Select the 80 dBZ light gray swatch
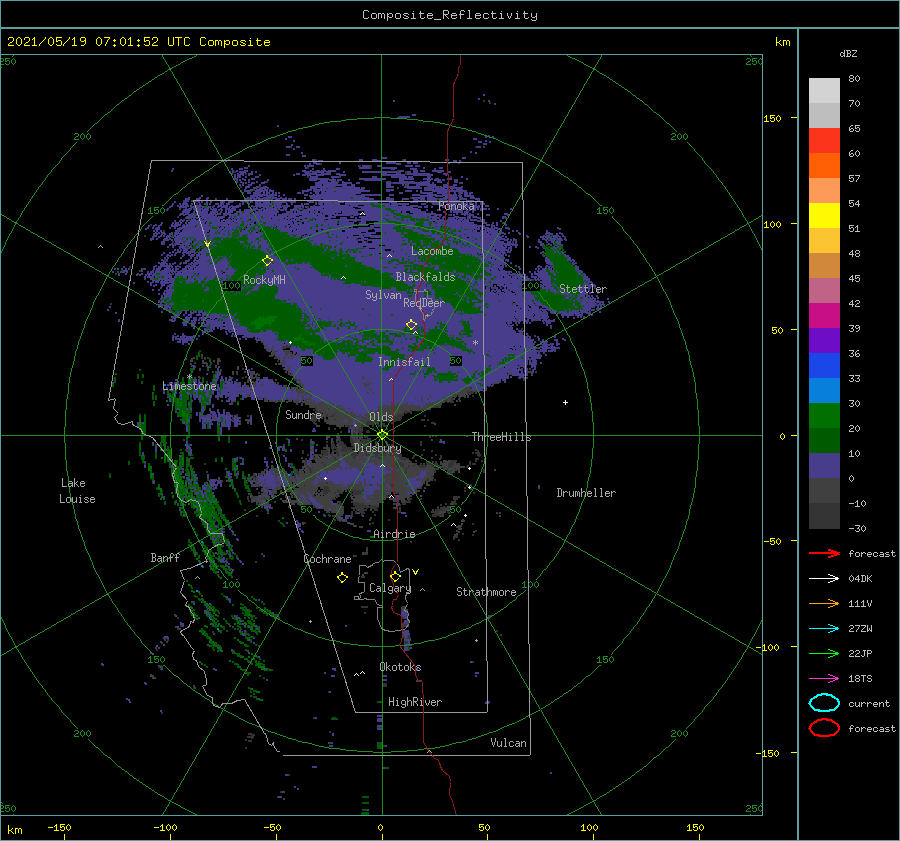 coord(824,90)
